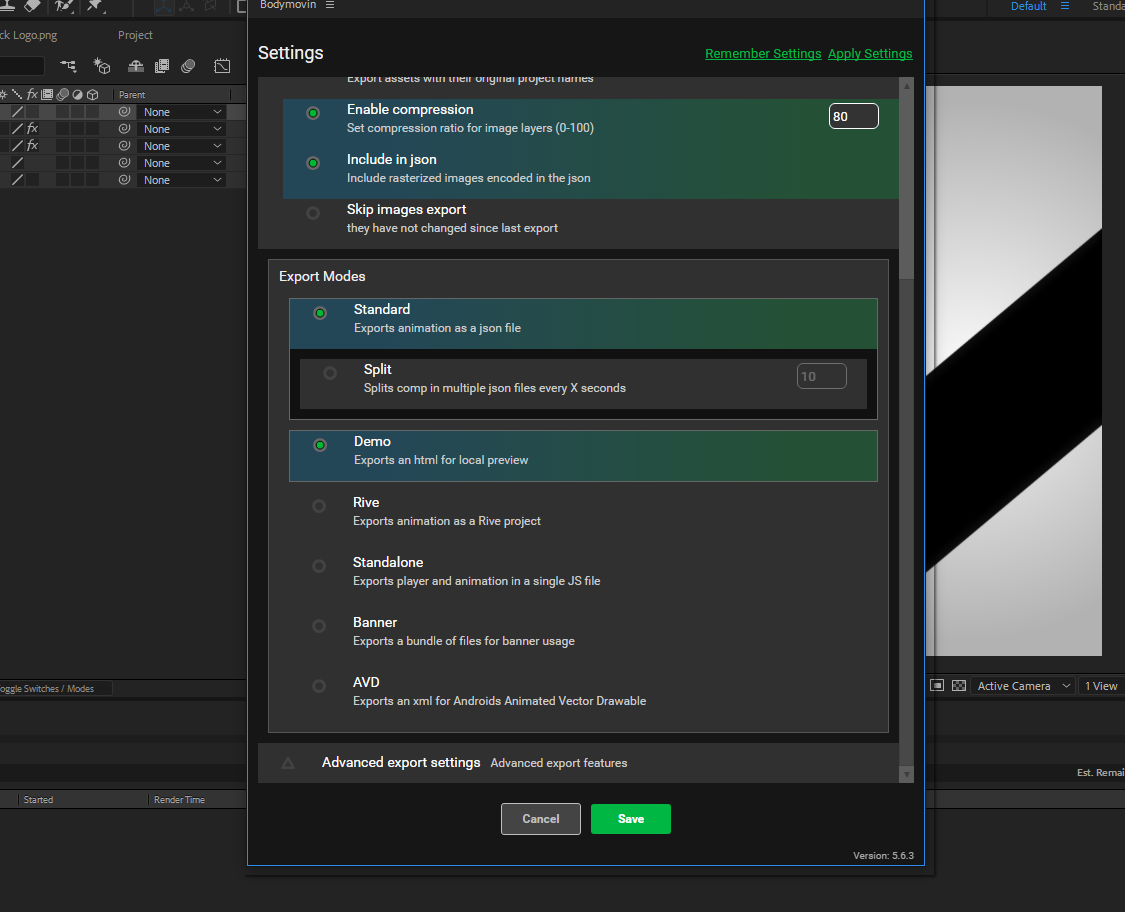The image size is (1125, 912).
Task: Click the compression ratio field showing 80
Action: coord(853,116)
